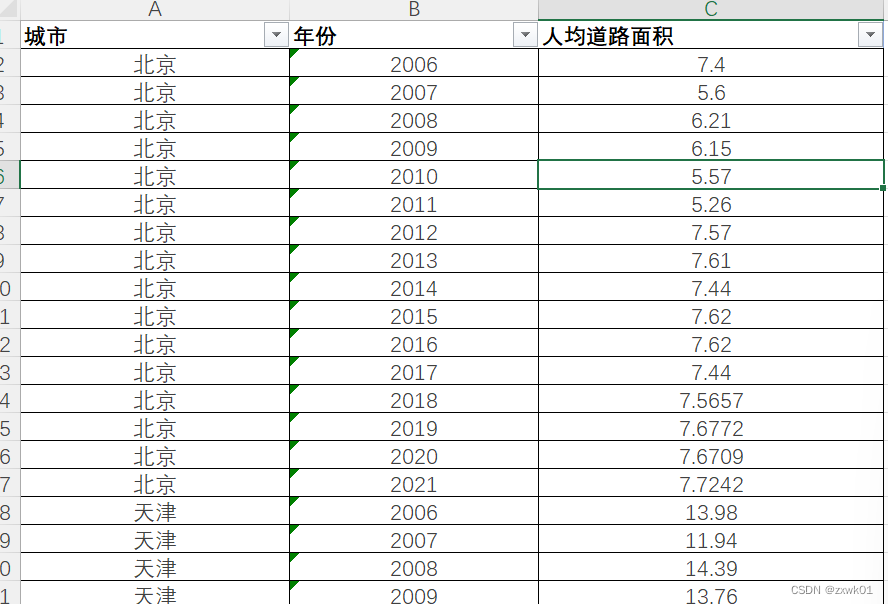Viewport: 888px width, 604px height.
Task: Select the cell with value 14.39
Action: pyautogui.click(x=711, y=568)
